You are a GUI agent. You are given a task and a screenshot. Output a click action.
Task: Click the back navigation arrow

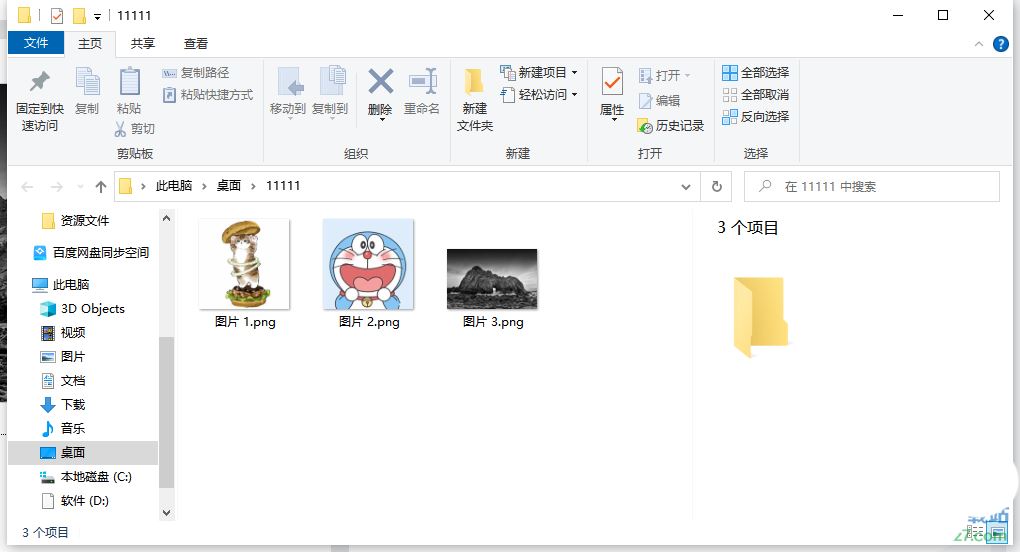pyautogui.click(x=27, y=187)
